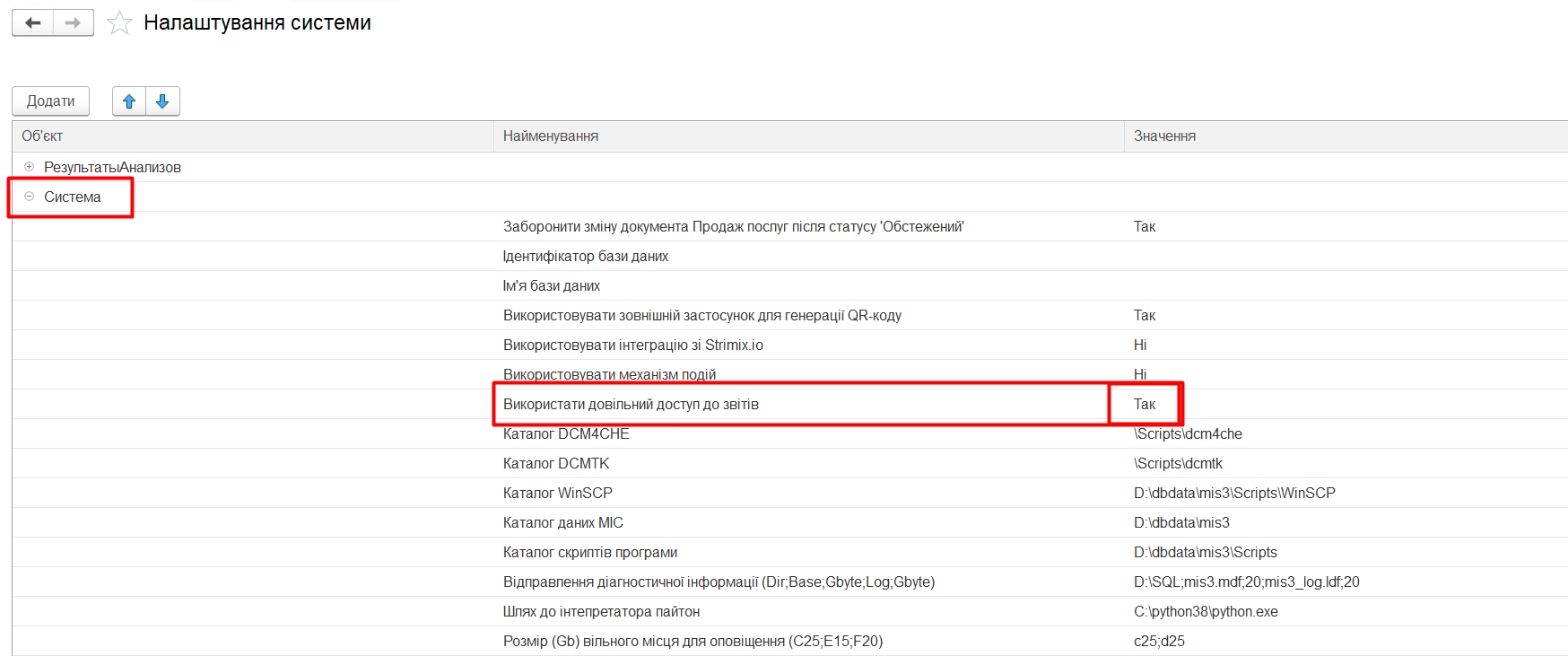Click the forward navigation arrow
The width and height of the screenshot is (1568, 656).
pyautogui.click(x=74, y=23)
